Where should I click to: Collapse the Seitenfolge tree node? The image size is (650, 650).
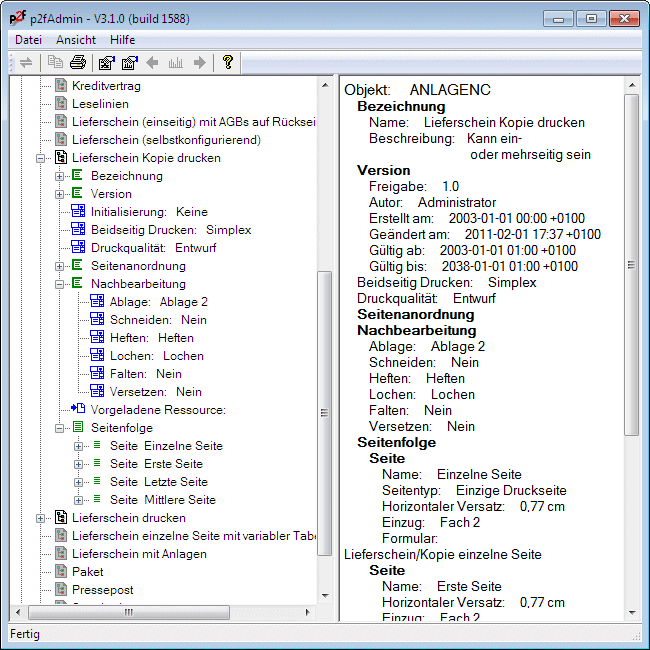60,428
